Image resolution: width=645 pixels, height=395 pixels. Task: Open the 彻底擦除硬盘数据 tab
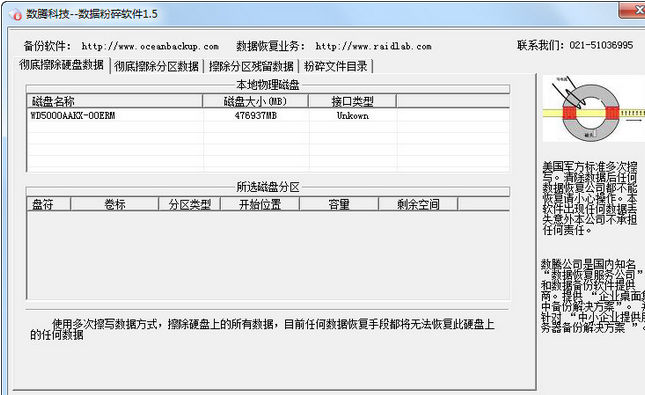pos(61,65)
